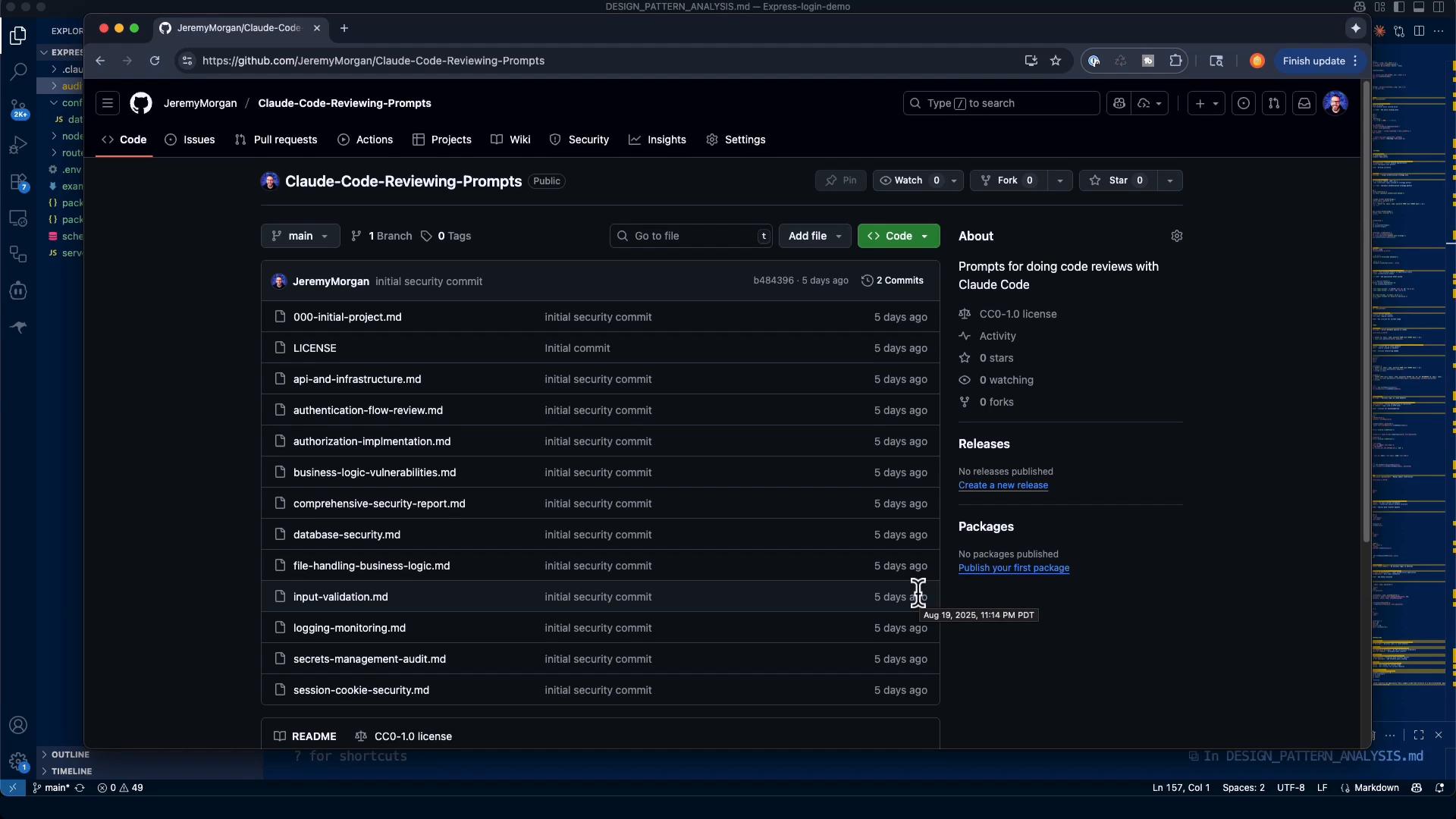Screen dimensions: 1456x819
Task: Open the About section settings gear
Action: [x=1177, y=236]
